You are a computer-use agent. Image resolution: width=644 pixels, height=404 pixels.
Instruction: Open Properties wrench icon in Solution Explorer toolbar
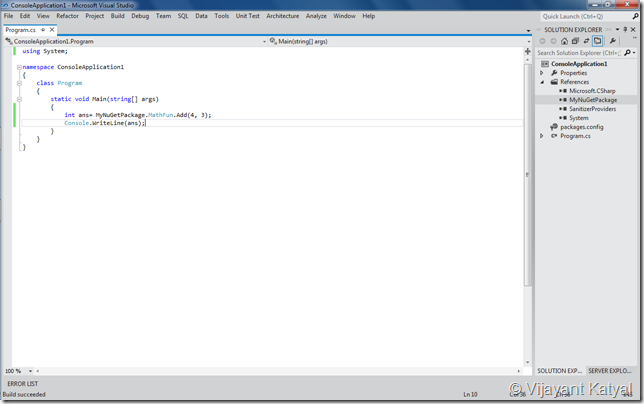(x=612, y=41)
